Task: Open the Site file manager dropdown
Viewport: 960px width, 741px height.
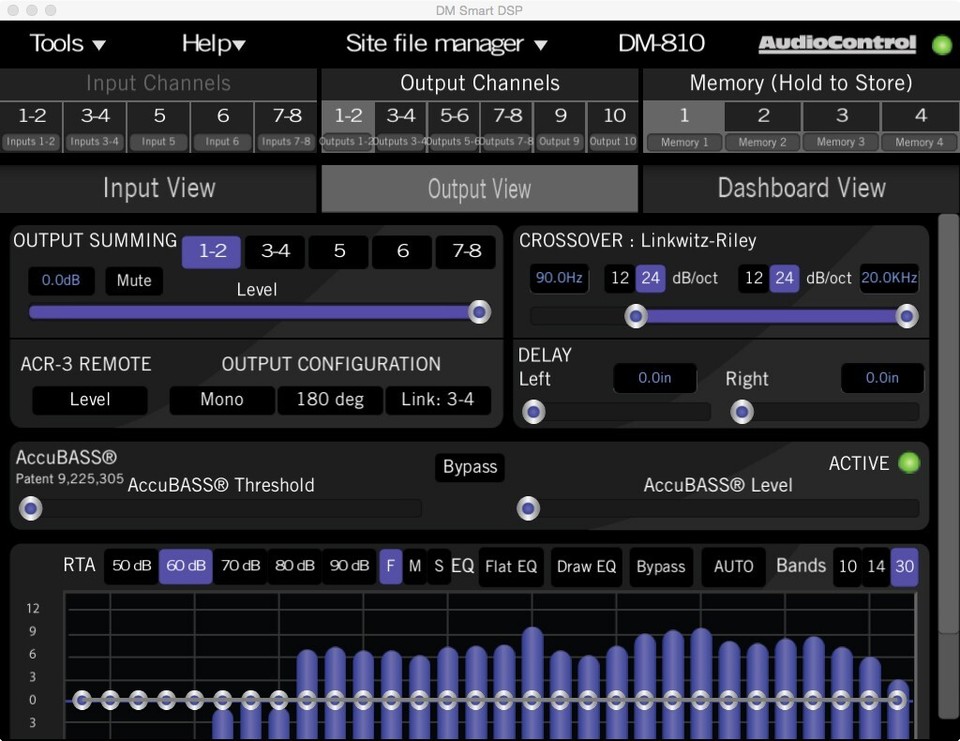Action: (443, 44)
